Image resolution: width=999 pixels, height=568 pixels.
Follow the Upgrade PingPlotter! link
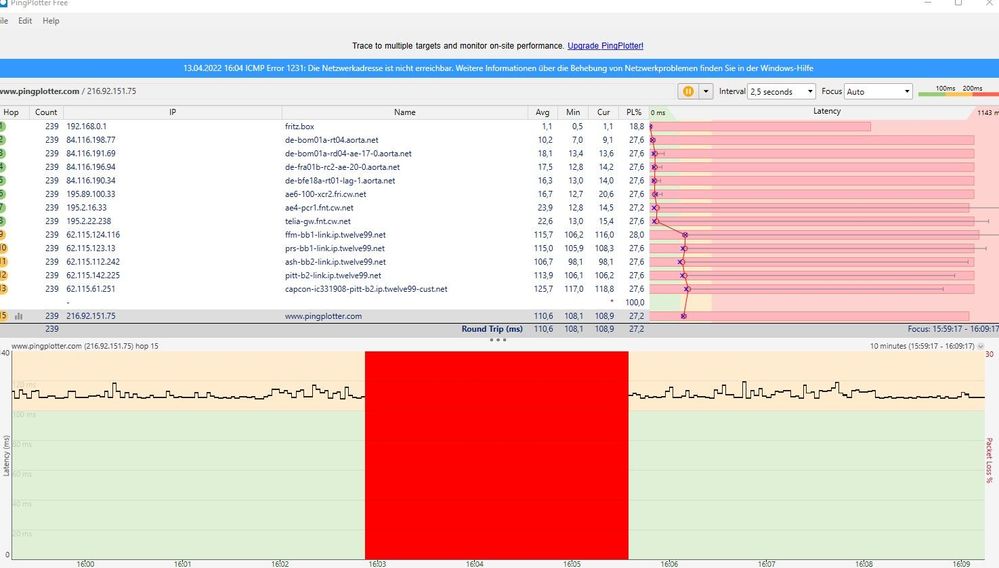pos(605,46)
